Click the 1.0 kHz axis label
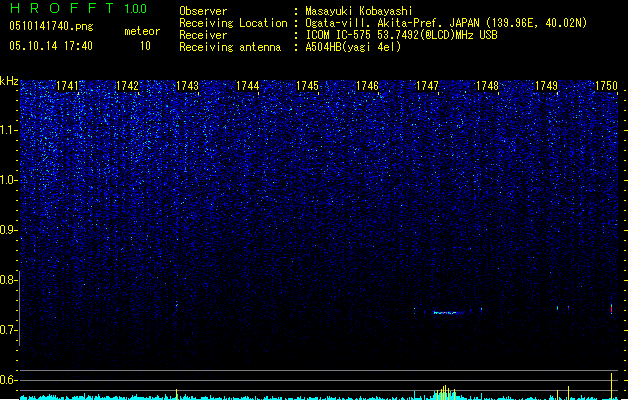629x400 pixels. coord(8,180)
